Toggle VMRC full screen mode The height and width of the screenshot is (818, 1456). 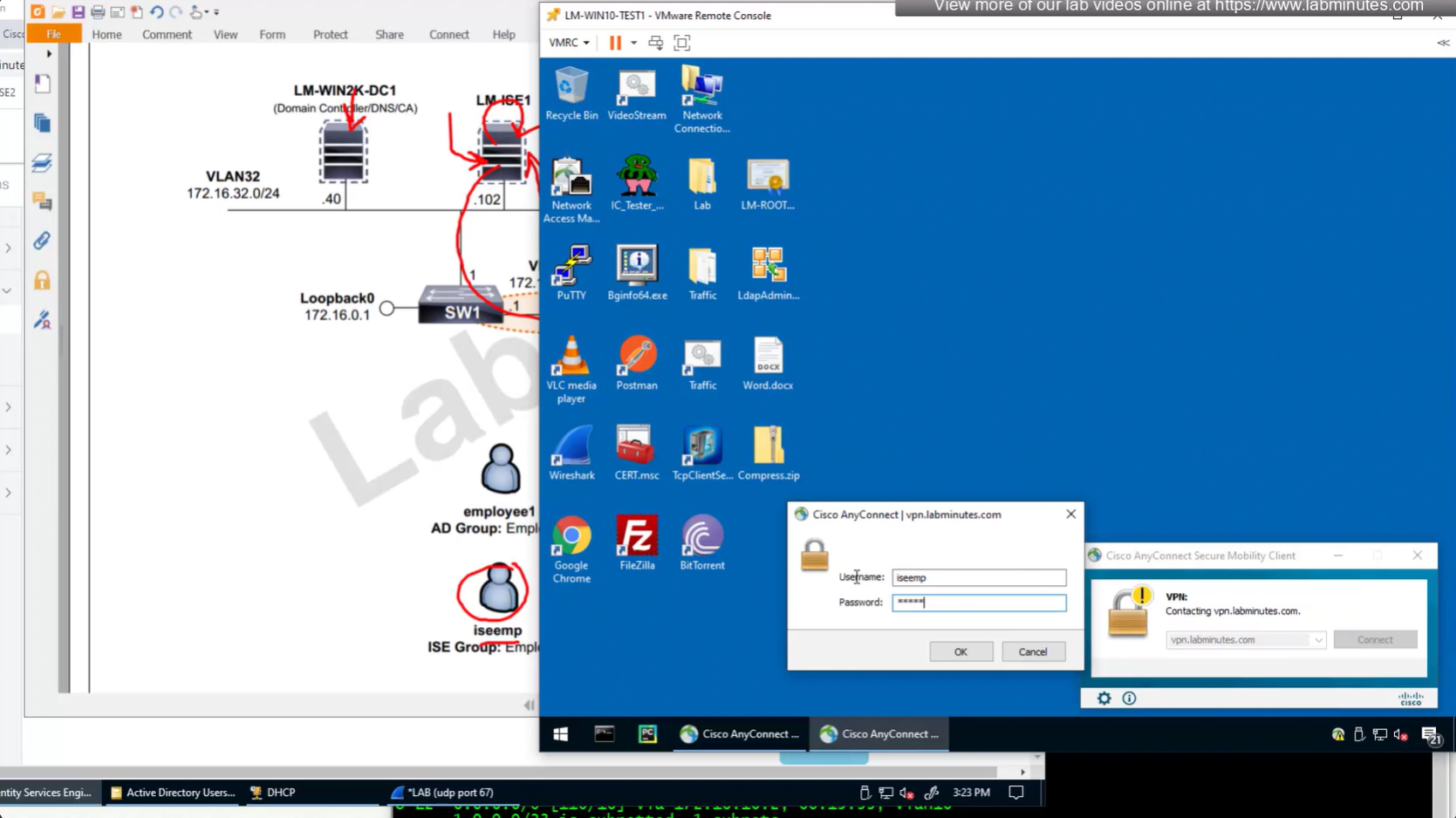coord(682,43)
